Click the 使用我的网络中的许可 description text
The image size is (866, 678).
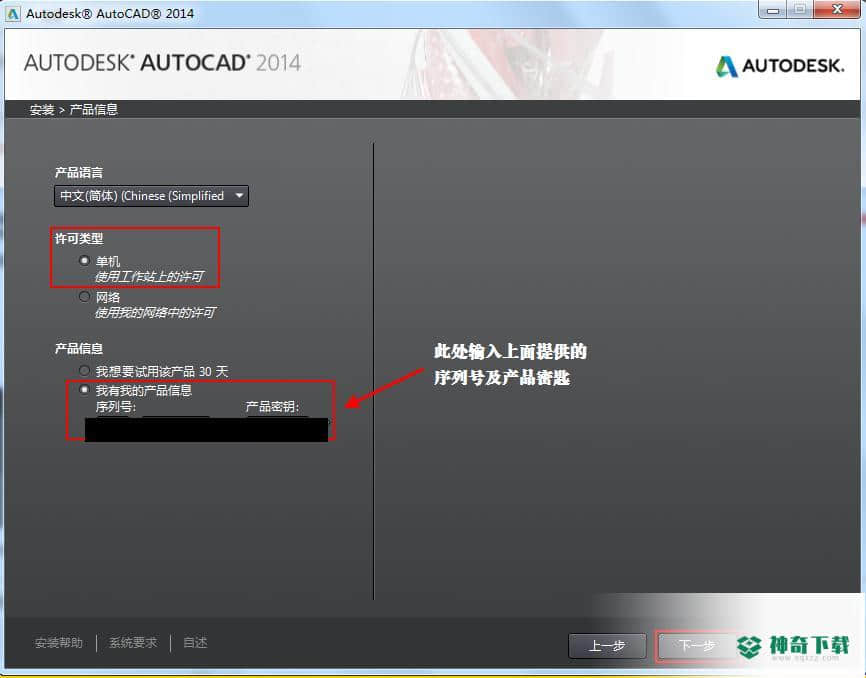pos(155,313)
